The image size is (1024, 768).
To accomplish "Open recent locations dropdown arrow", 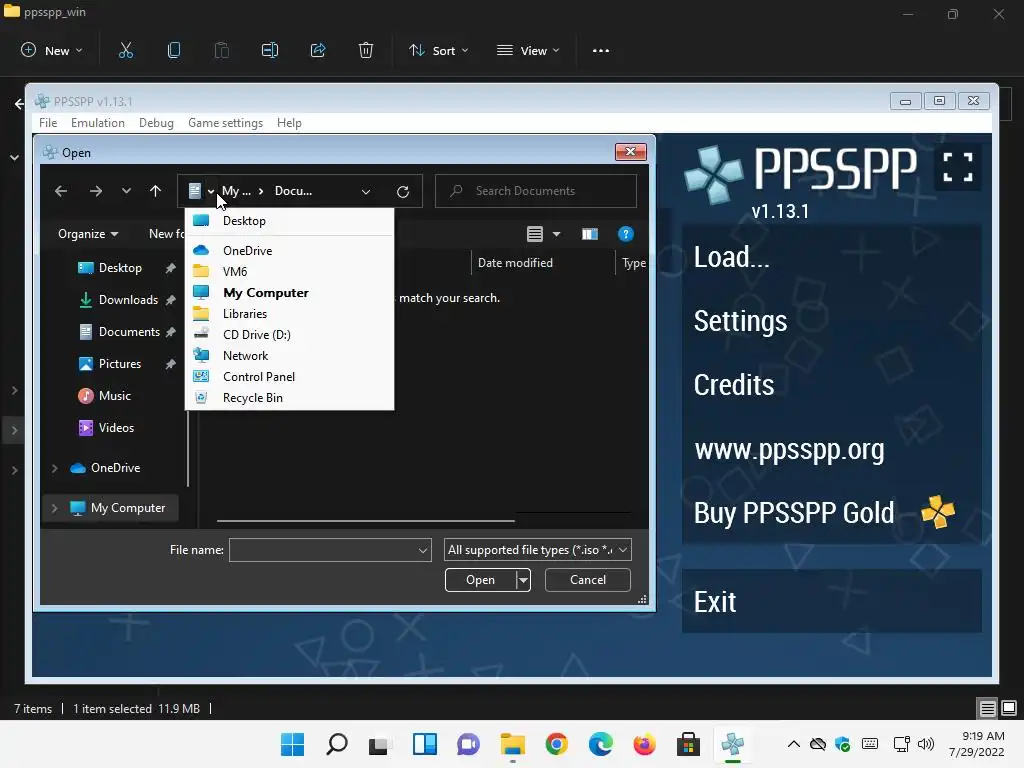I will (126, 191).
